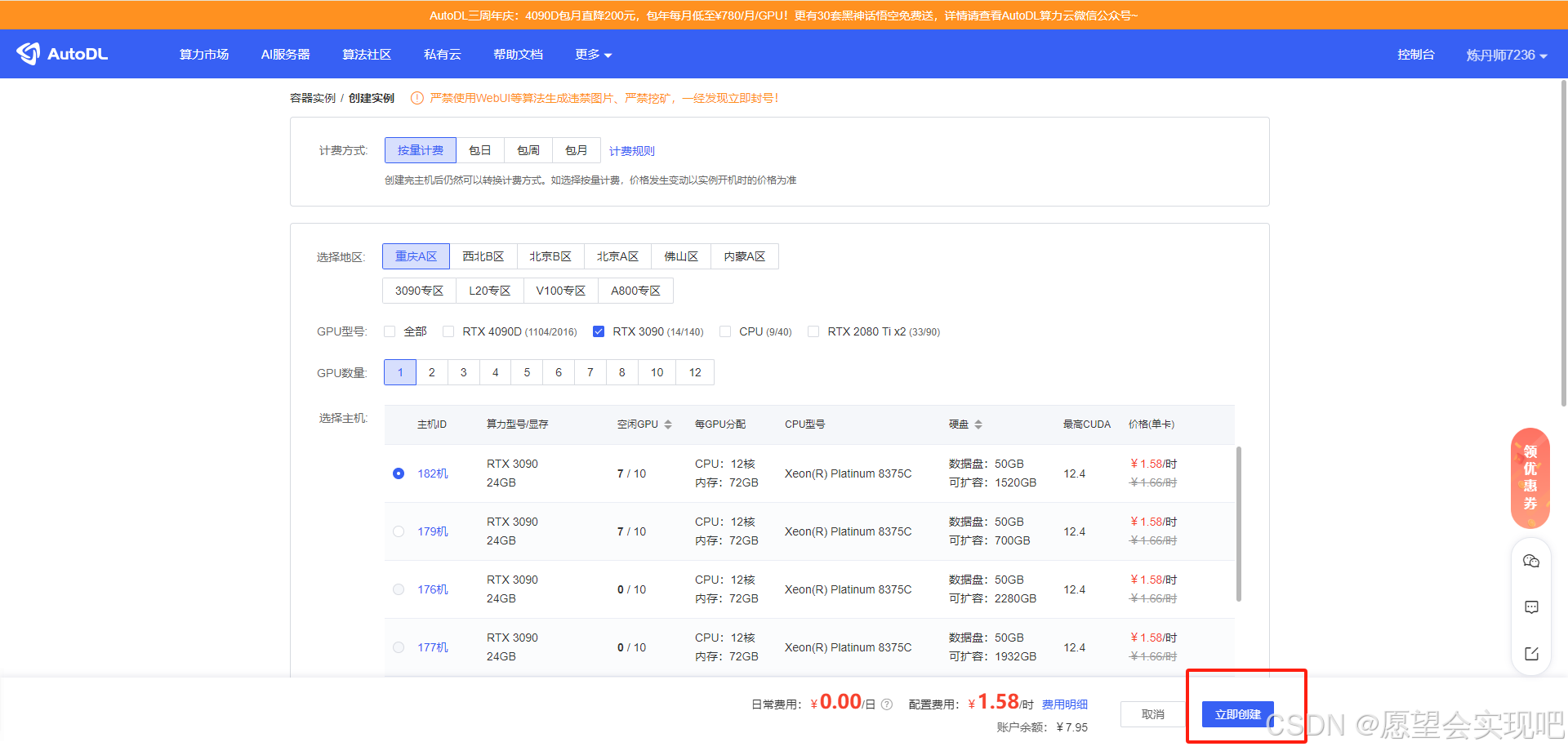Open the 费用明细 link

[1064, 704]
